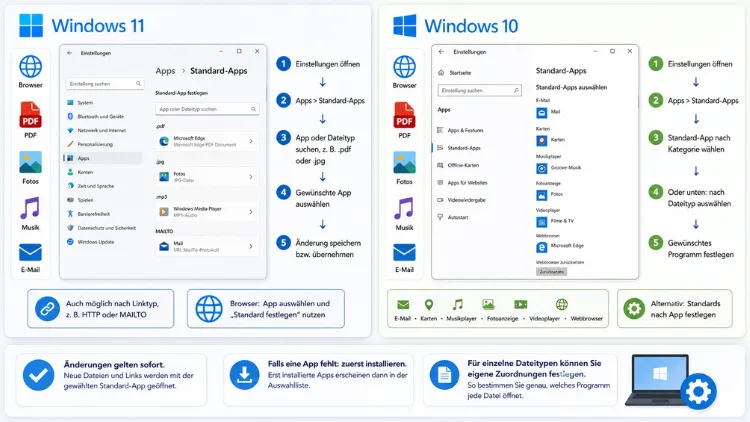Click the E-Mail envelope icon left of the Windows 10 settings window
The image size is (750, 422).
(404, 252)
